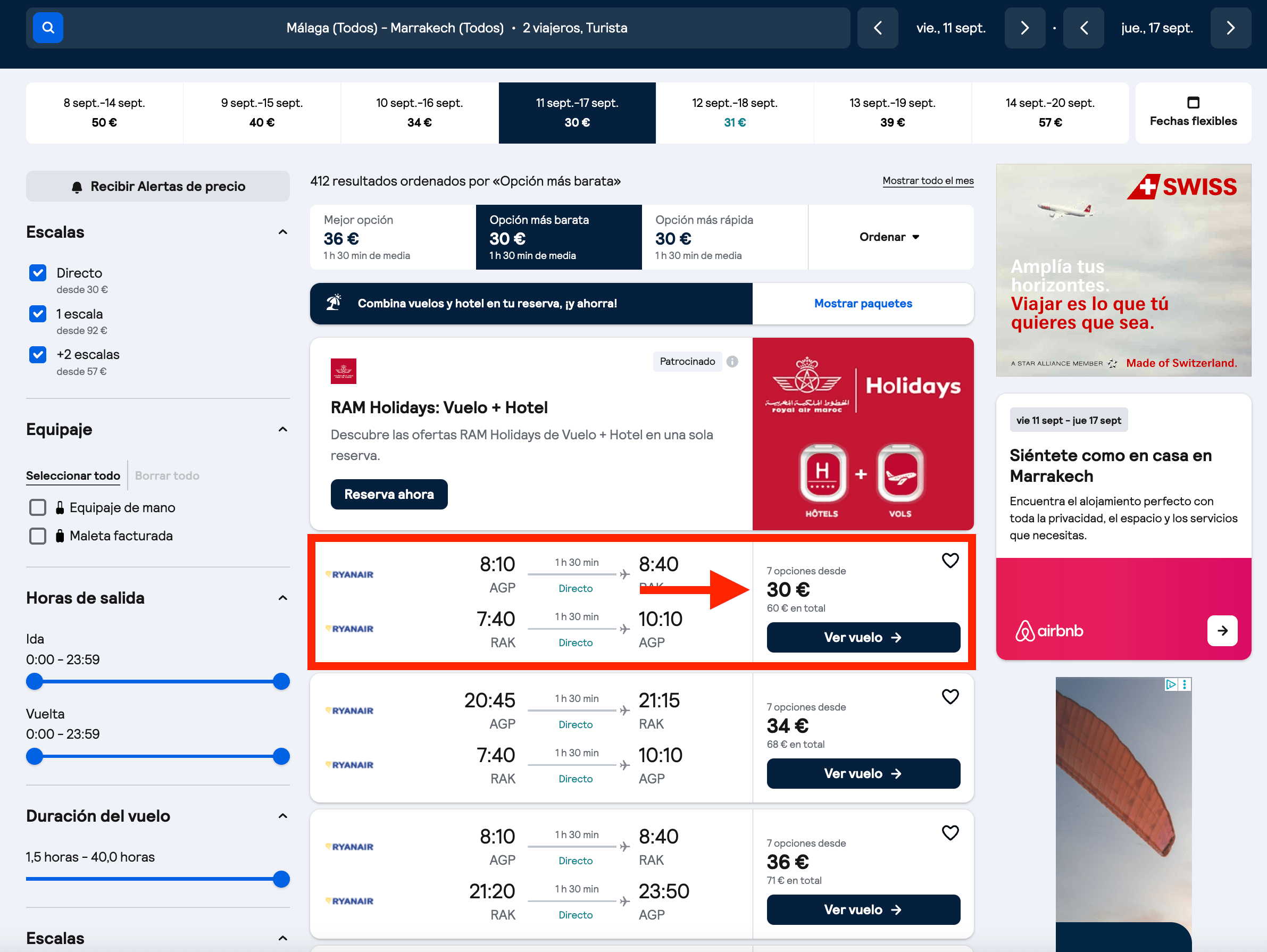Screen dimensions: 1267x952
Task: Click Ver vuelo for the 36 € flight
Action: [x=863, y=910]
